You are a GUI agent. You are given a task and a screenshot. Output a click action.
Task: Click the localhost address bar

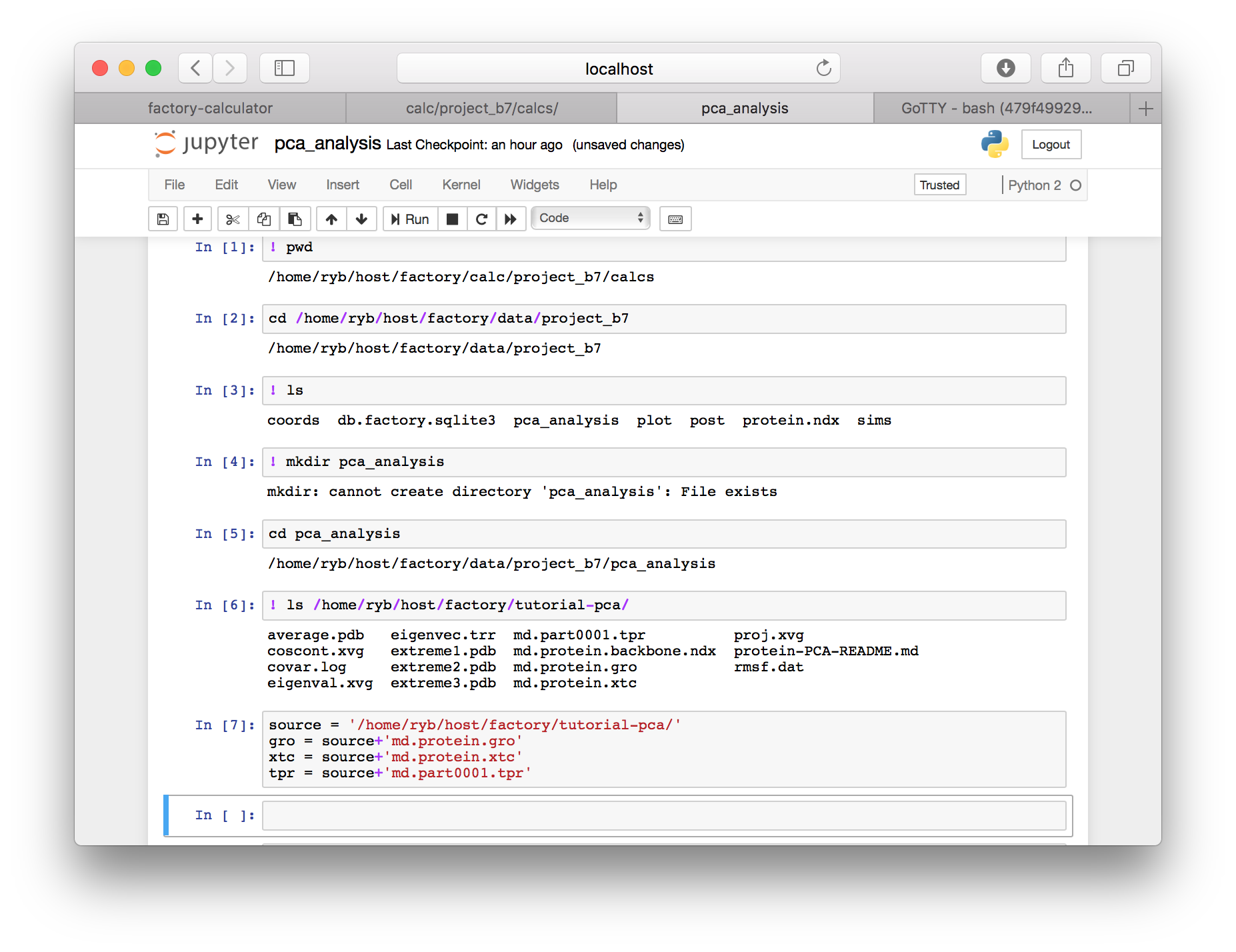point(619,68)
